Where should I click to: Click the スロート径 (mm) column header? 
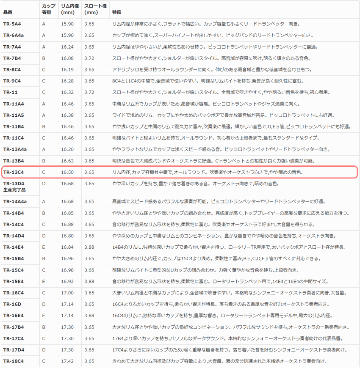point(95,9)
